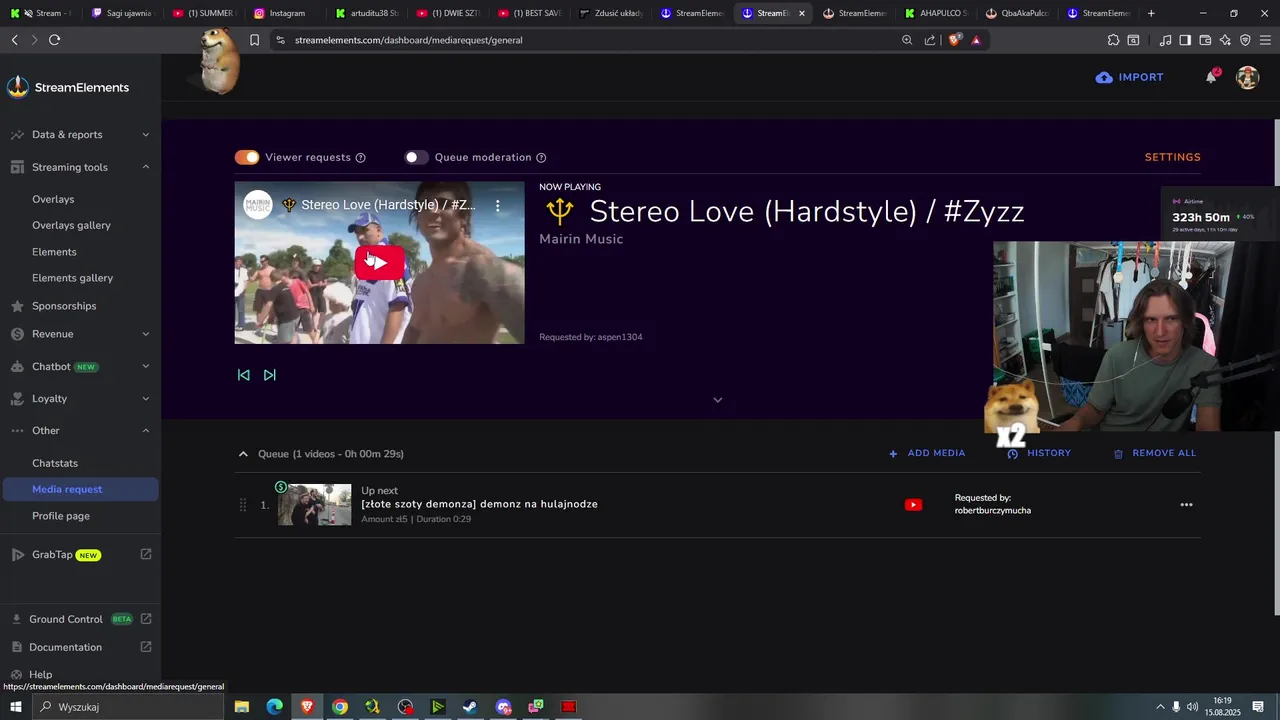1280x720 pixels.
Task: Click IMPORT in top header
Action: 1129,77
